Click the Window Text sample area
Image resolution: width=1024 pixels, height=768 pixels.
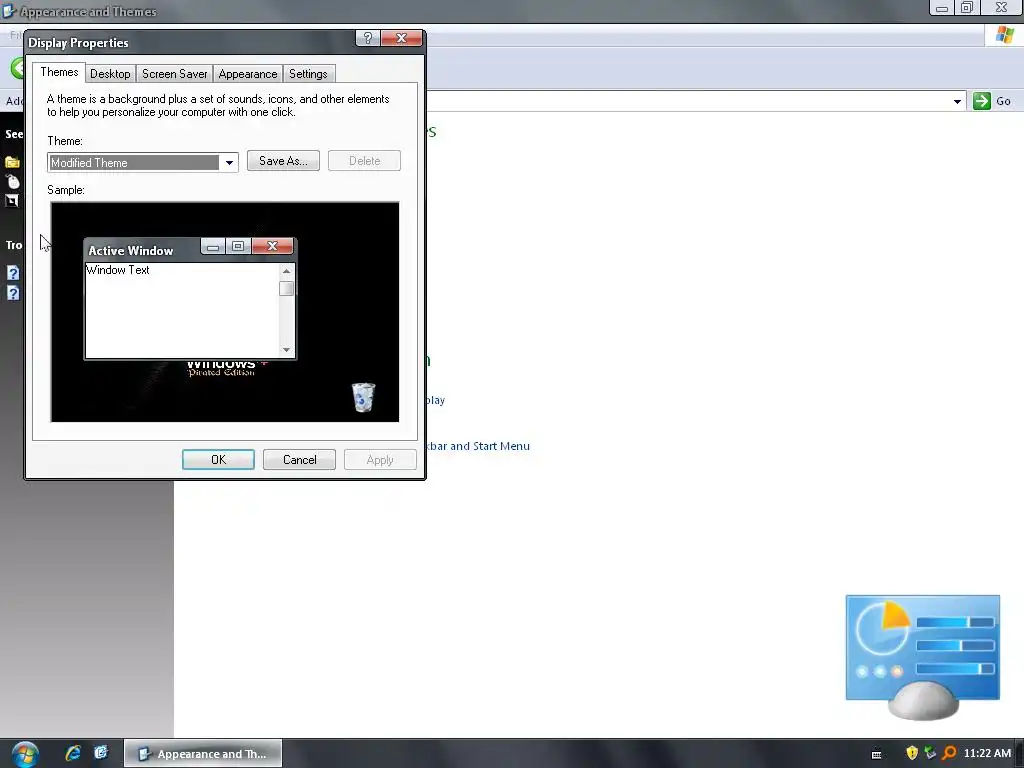[182, 310]
